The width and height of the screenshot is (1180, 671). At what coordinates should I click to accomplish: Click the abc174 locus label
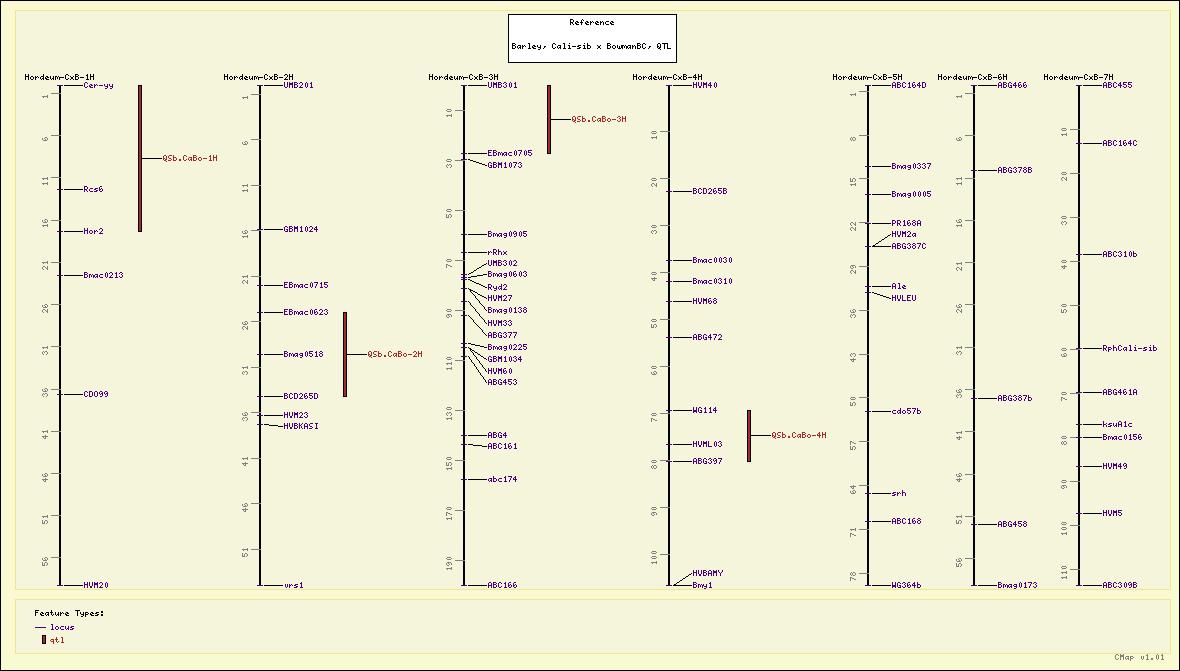tap(502, 479)
